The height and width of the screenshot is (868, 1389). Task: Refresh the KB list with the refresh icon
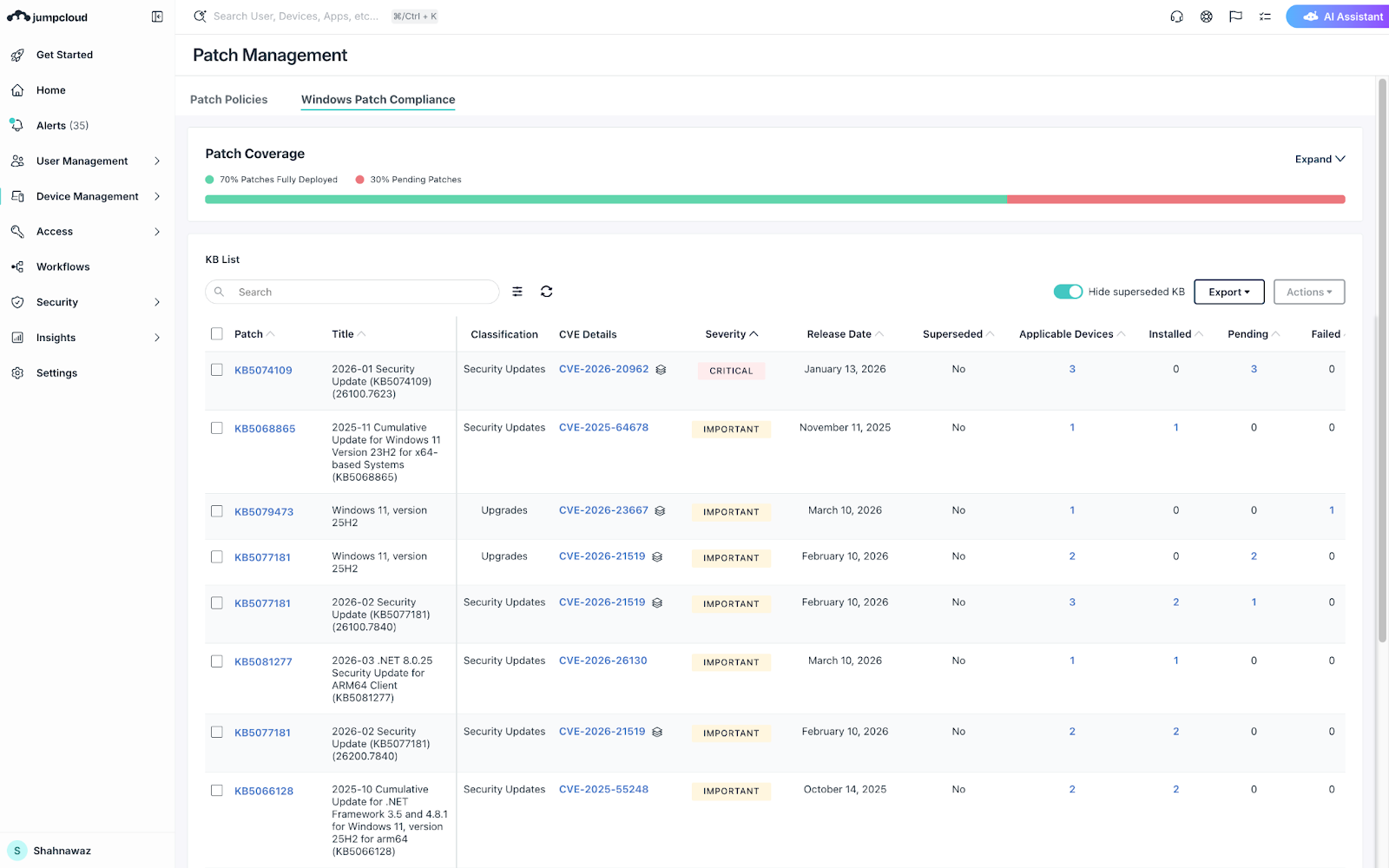click(546, 291)
